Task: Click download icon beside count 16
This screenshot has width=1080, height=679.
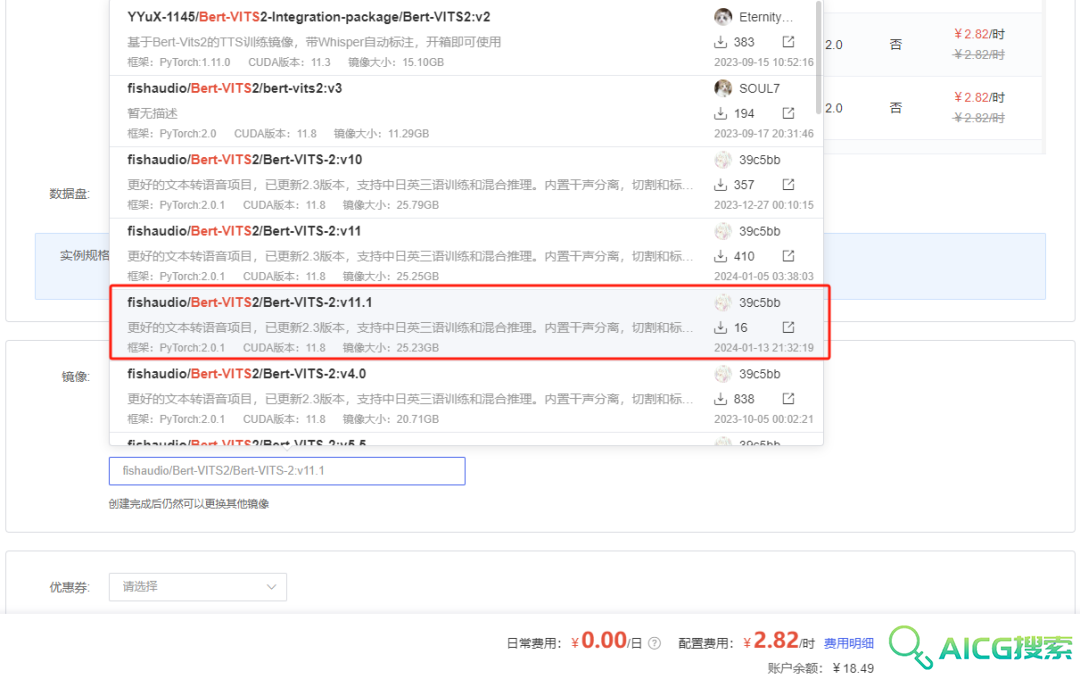Action: (720, 327)
